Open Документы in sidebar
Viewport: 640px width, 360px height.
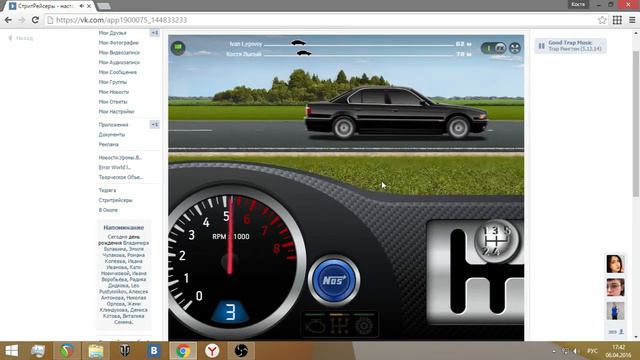tap(112, 134)
